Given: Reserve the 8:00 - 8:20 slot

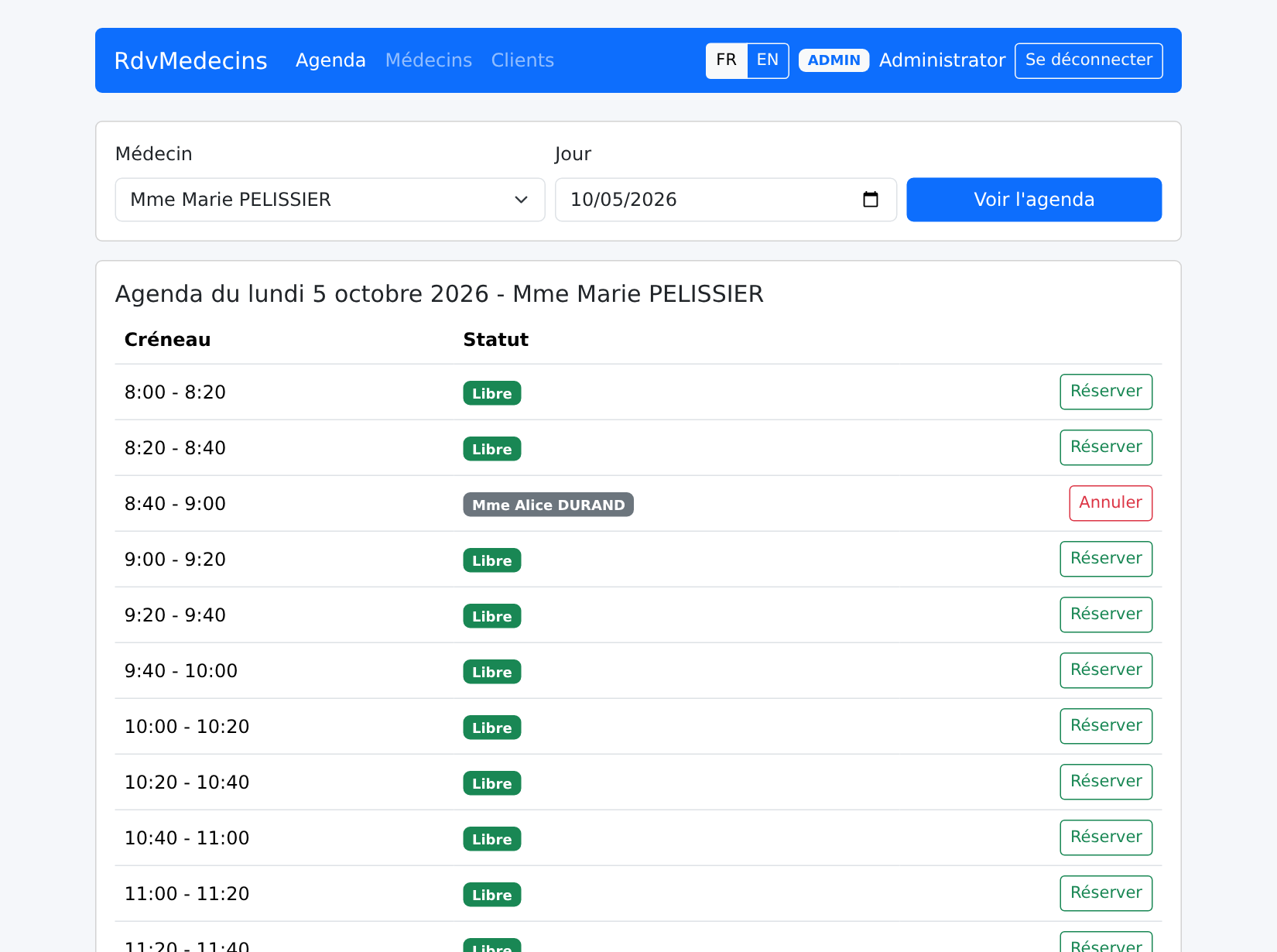Looking at the screenshot, I should pos(1106,392).
